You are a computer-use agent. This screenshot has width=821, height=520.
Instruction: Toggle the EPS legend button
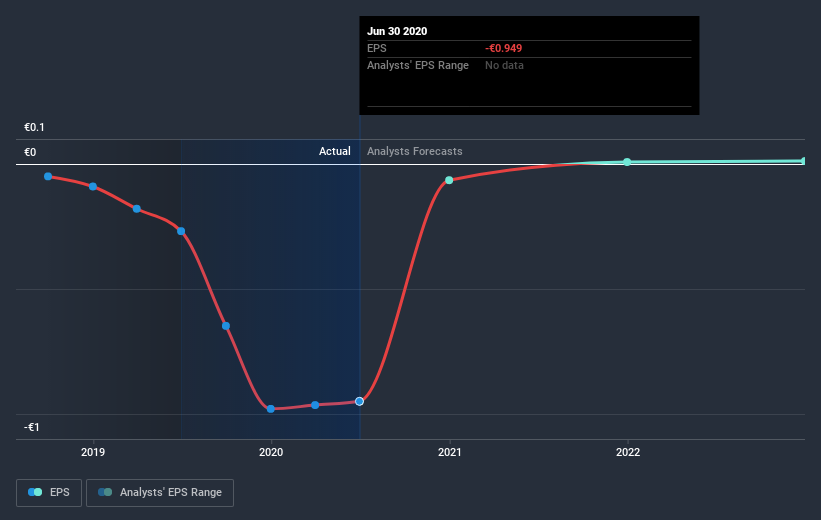pyautogui.click(x=49, y=492)
